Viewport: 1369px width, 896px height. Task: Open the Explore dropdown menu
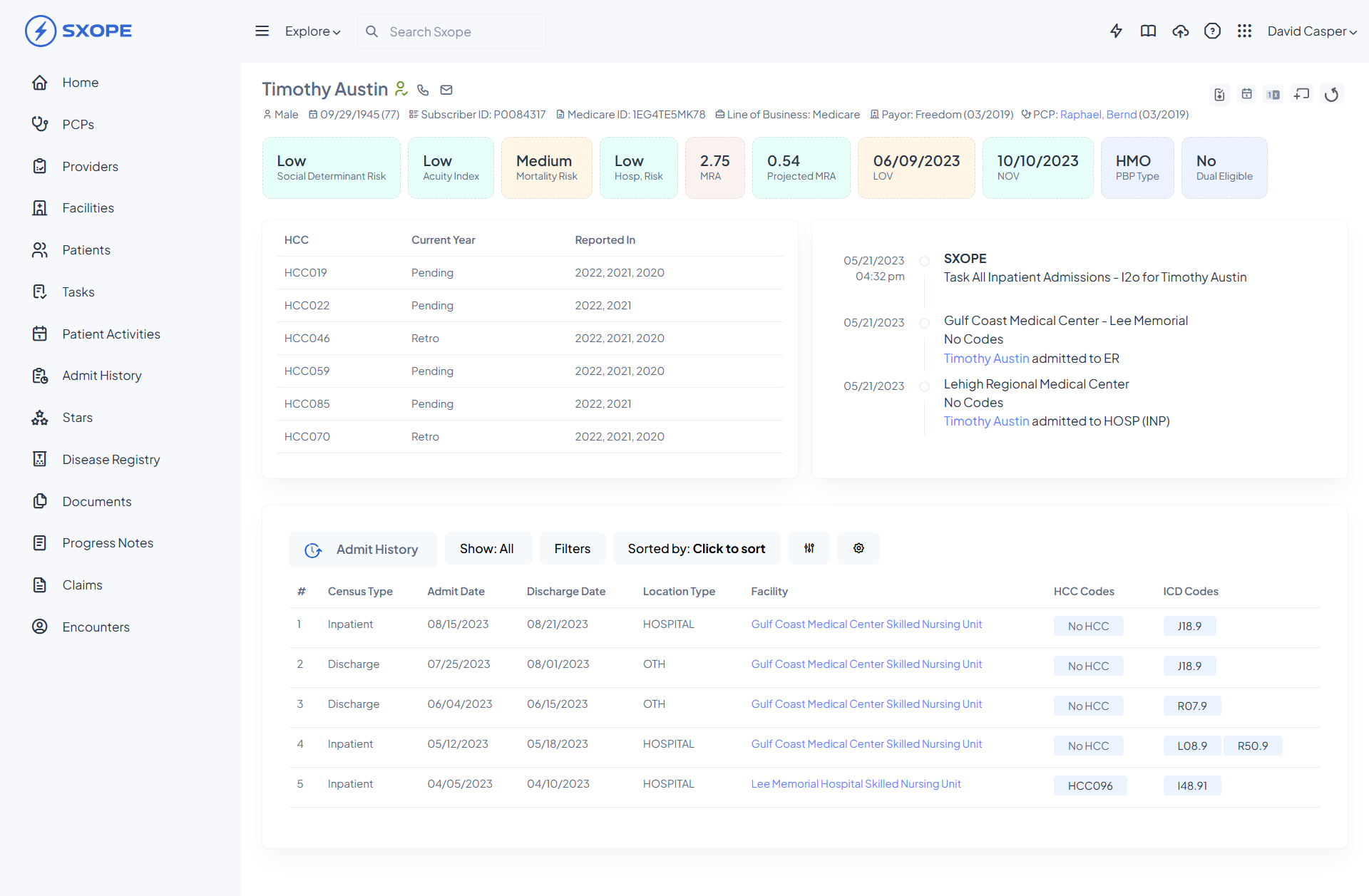312,31
